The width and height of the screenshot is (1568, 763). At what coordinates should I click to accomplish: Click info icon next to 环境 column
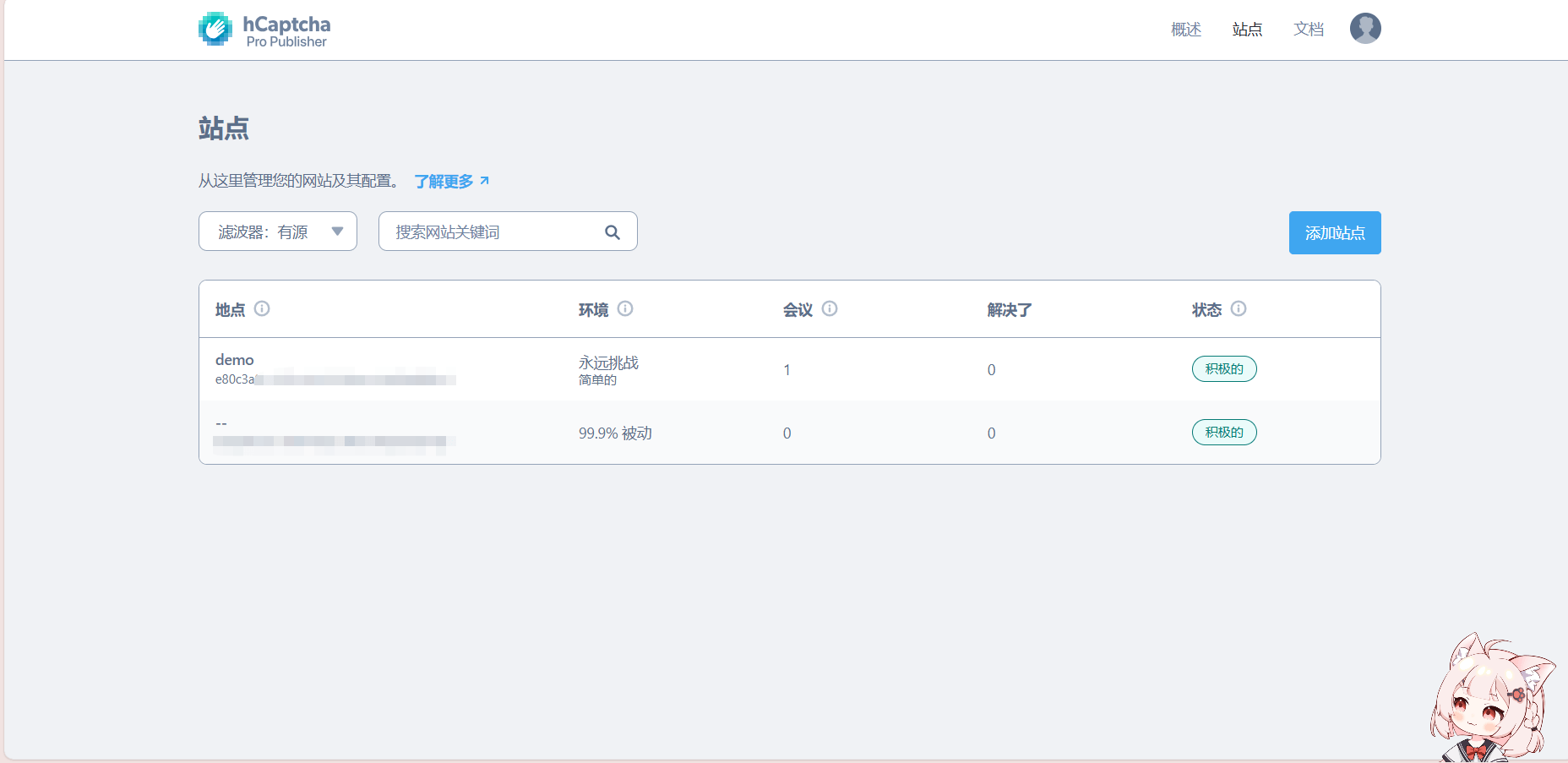625,308
